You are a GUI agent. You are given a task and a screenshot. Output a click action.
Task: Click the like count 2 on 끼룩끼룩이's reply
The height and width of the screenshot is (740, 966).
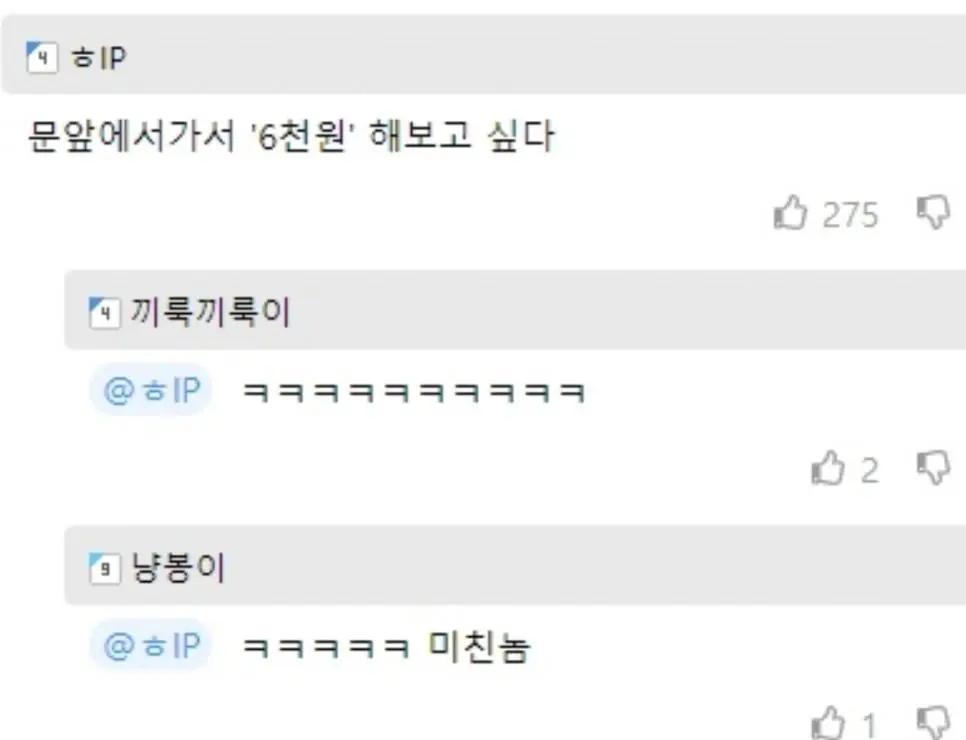[869, 471]
